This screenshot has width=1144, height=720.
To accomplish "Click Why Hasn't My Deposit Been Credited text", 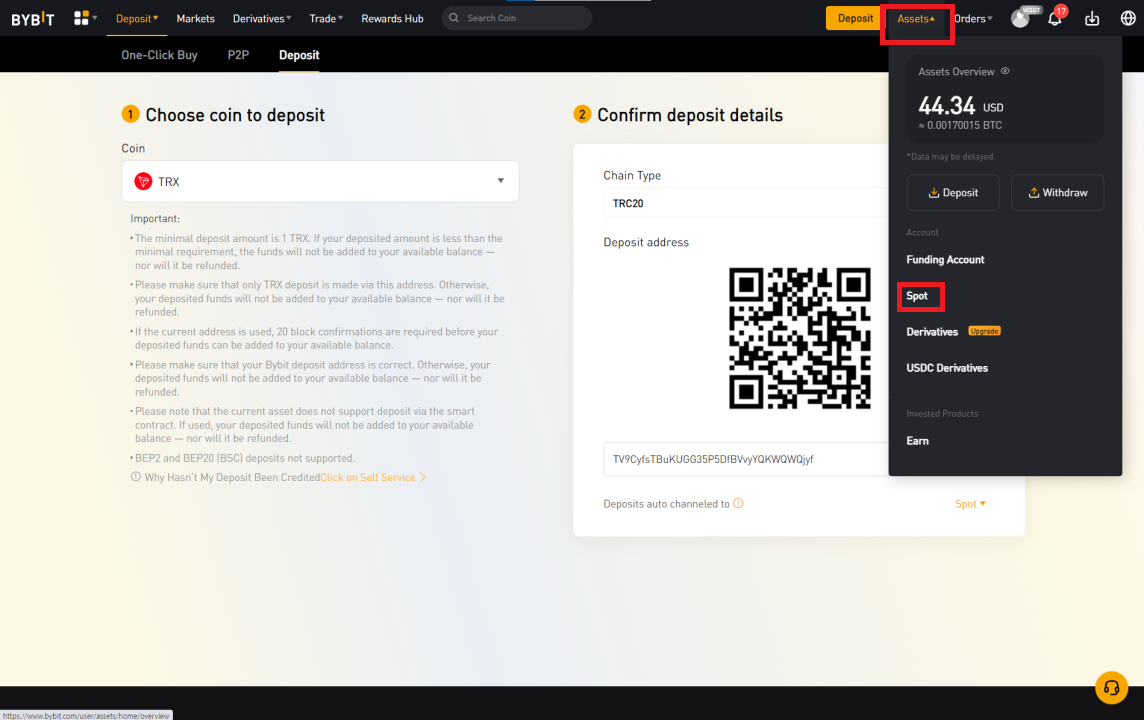I will click(232, 477).
